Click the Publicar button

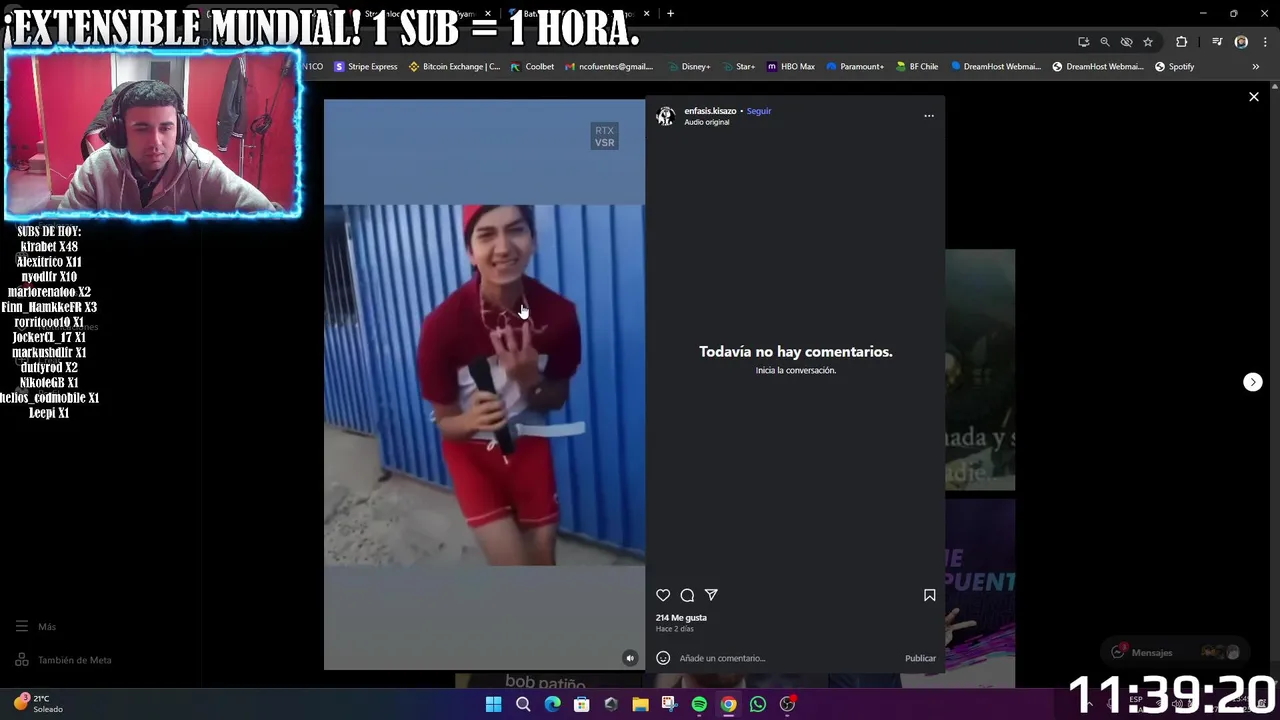(920, 658)
